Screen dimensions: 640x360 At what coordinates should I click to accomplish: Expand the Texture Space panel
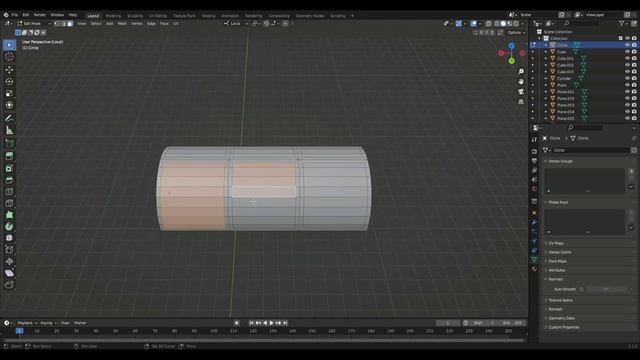[560, 300]
